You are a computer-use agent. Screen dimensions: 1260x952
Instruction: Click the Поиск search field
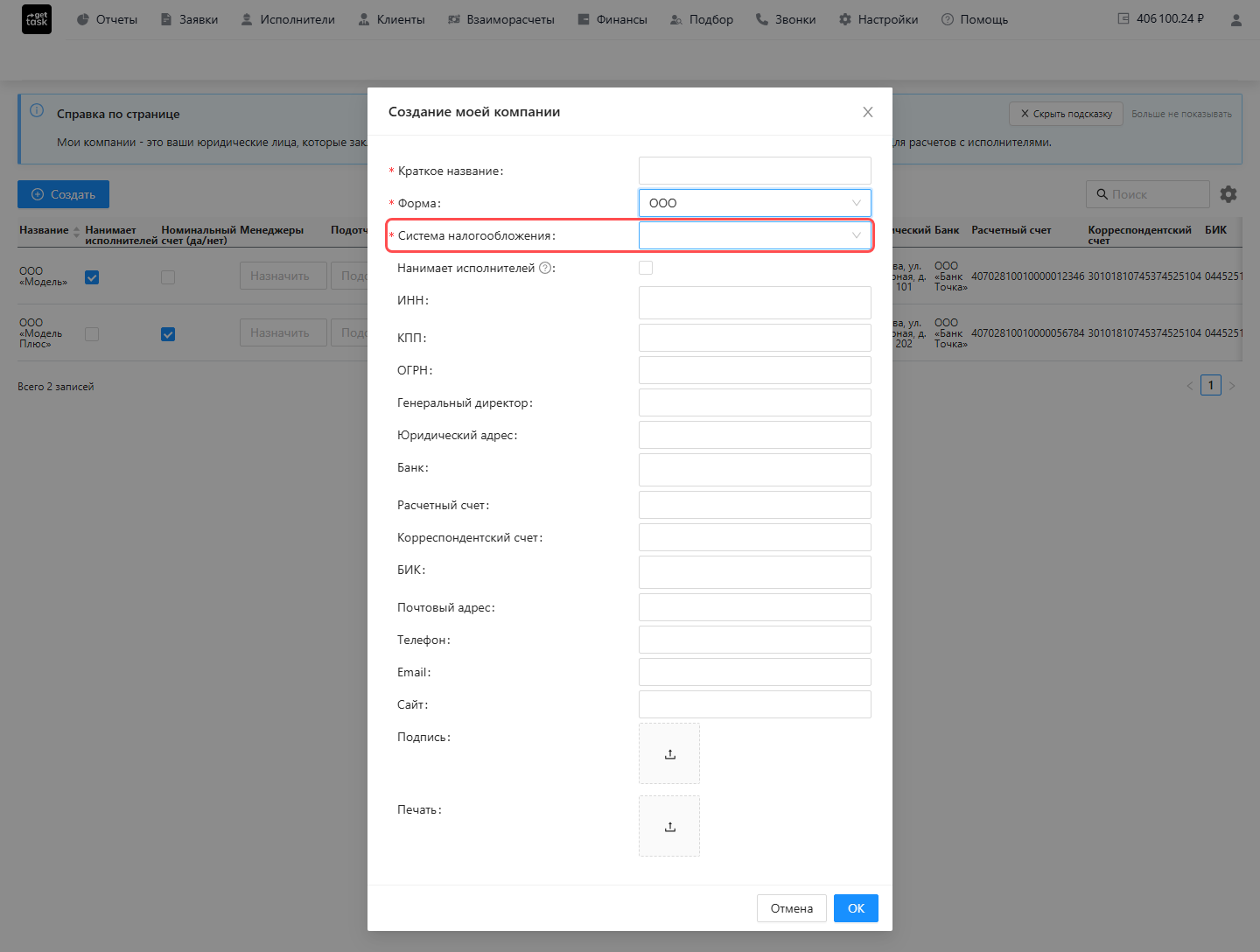pos(1148,194)
